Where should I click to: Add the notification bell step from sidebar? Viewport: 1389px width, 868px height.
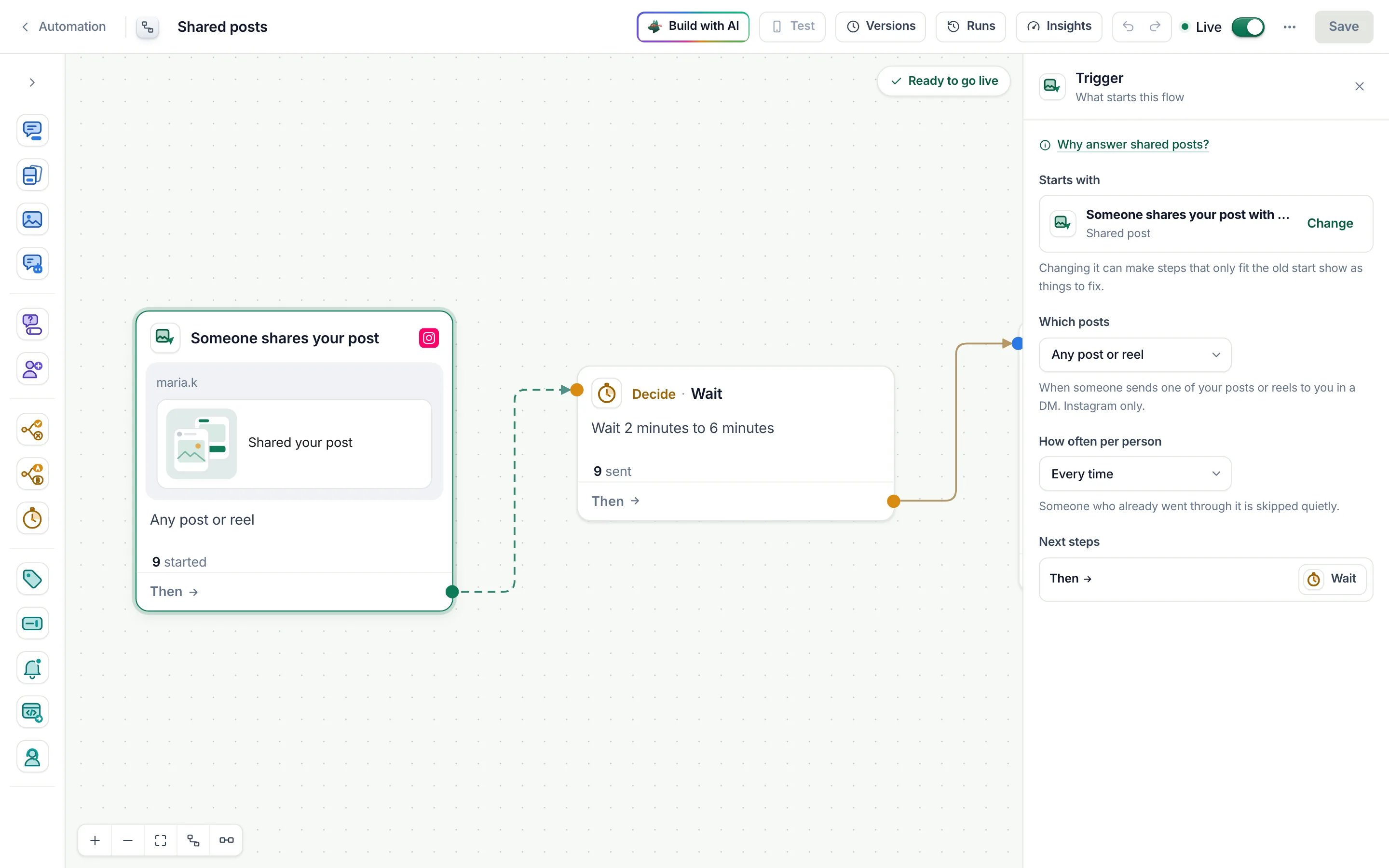pos(32,668)
